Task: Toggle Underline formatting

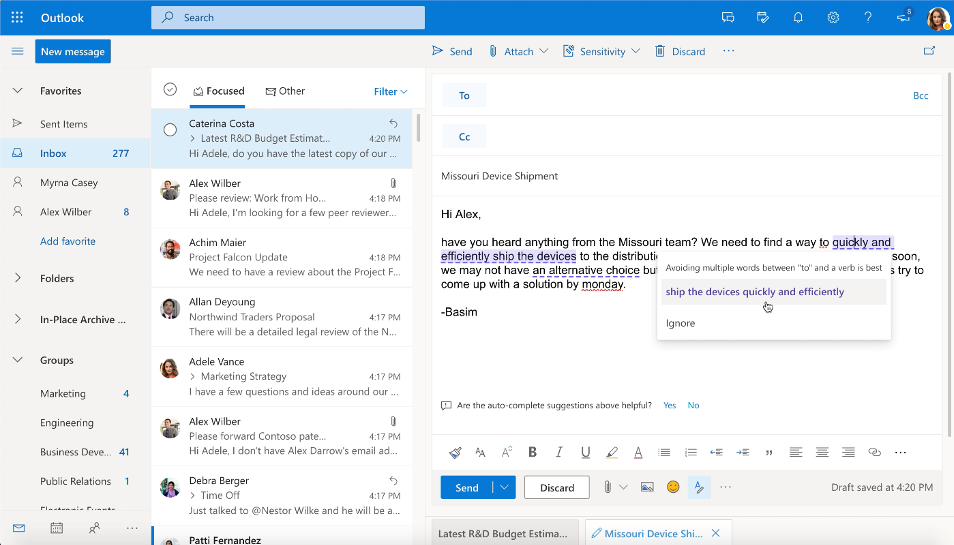Action: tap(585, 452)
